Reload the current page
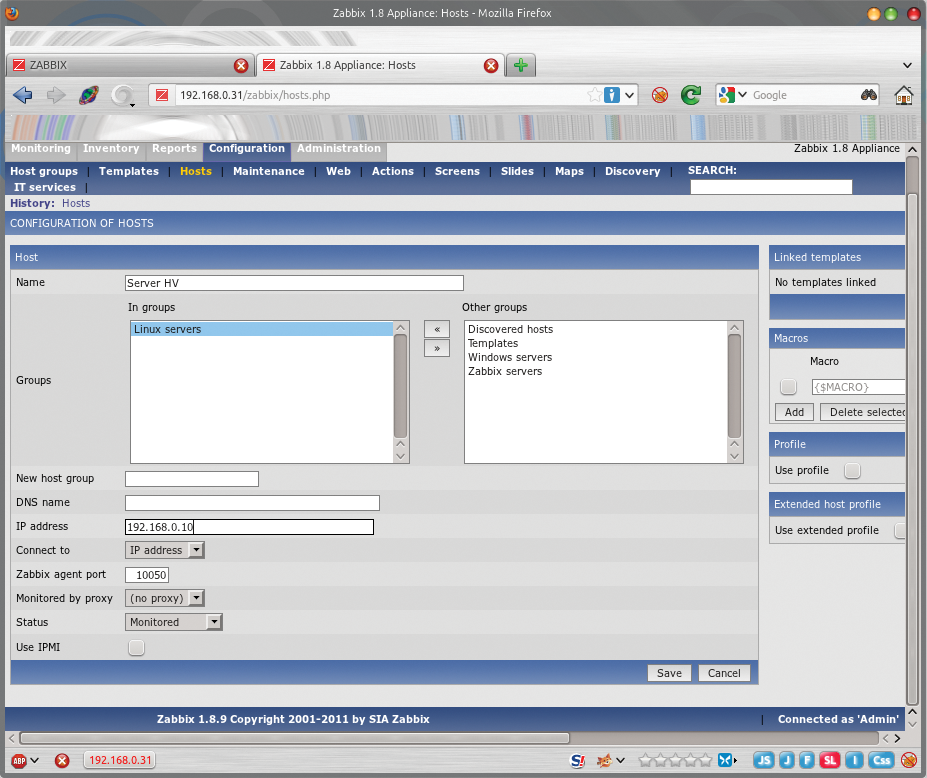Viewport: 927px width, 778px height. tap(690, 95)
